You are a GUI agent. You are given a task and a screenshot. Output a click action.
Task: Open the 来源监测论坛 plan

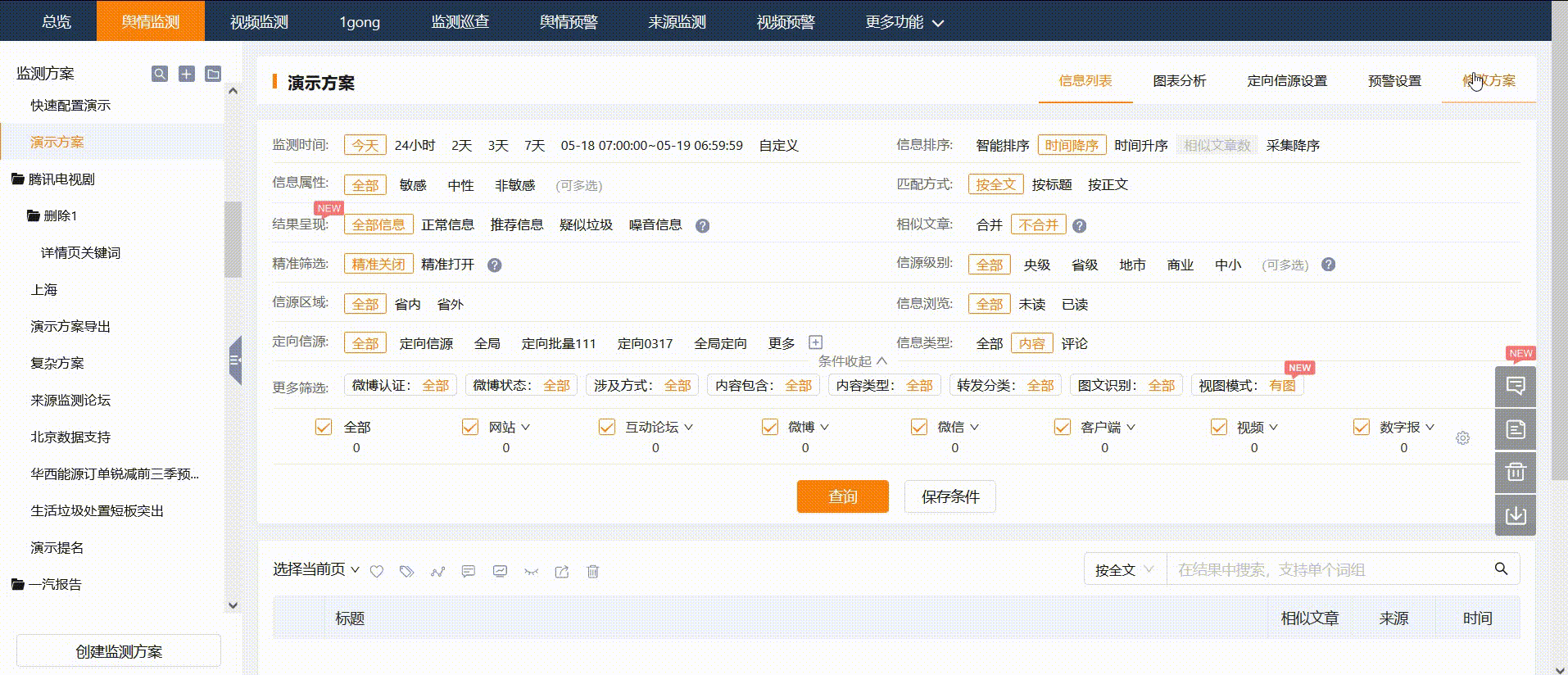click(70, 401)
